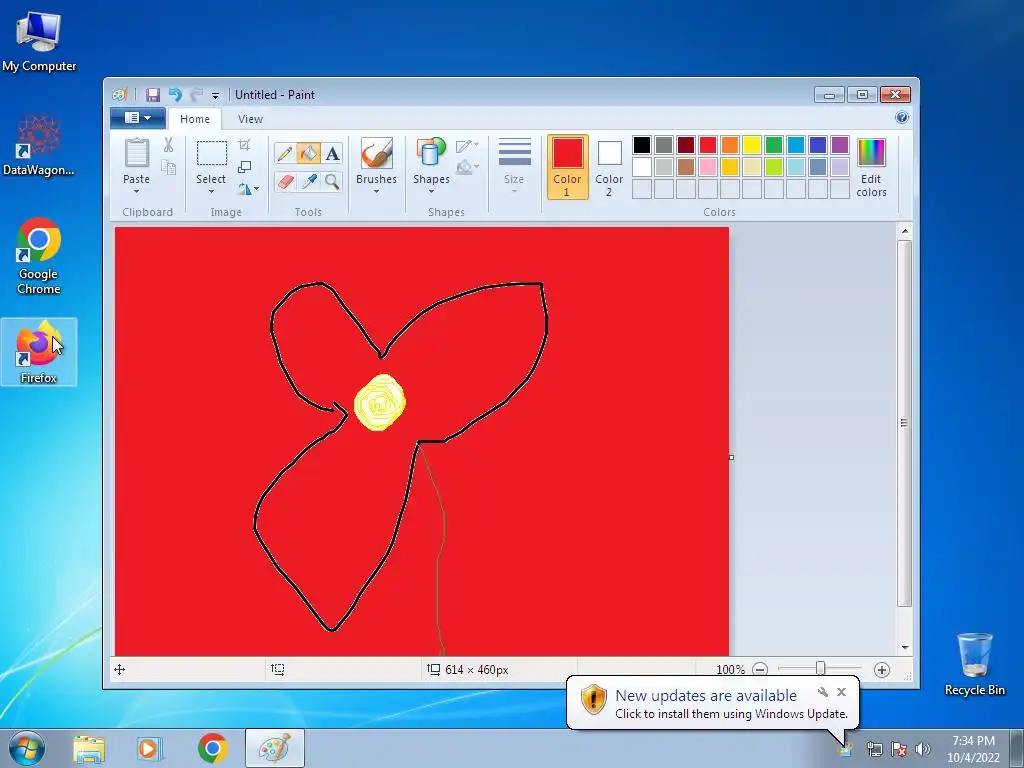Select the Magnifier tool

click(332, 181)
